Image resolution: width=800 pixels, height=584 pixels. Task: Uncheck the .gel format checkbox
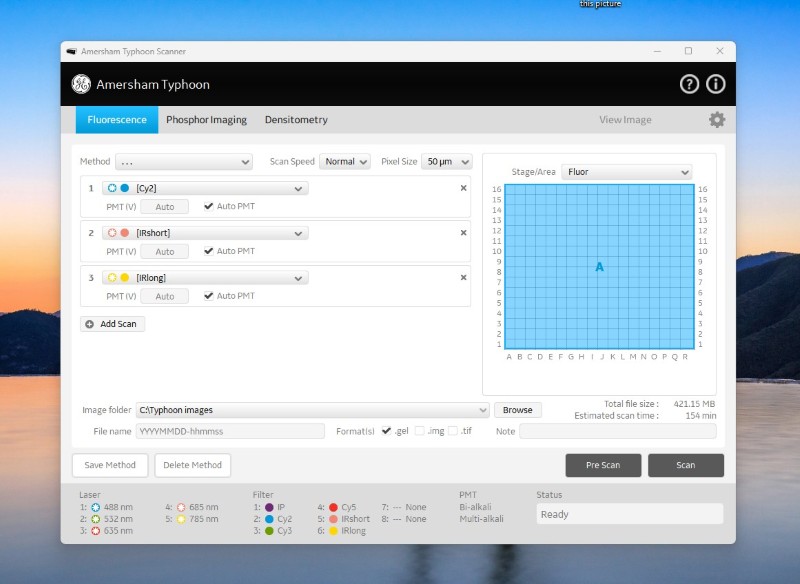(x=386, y=431)
